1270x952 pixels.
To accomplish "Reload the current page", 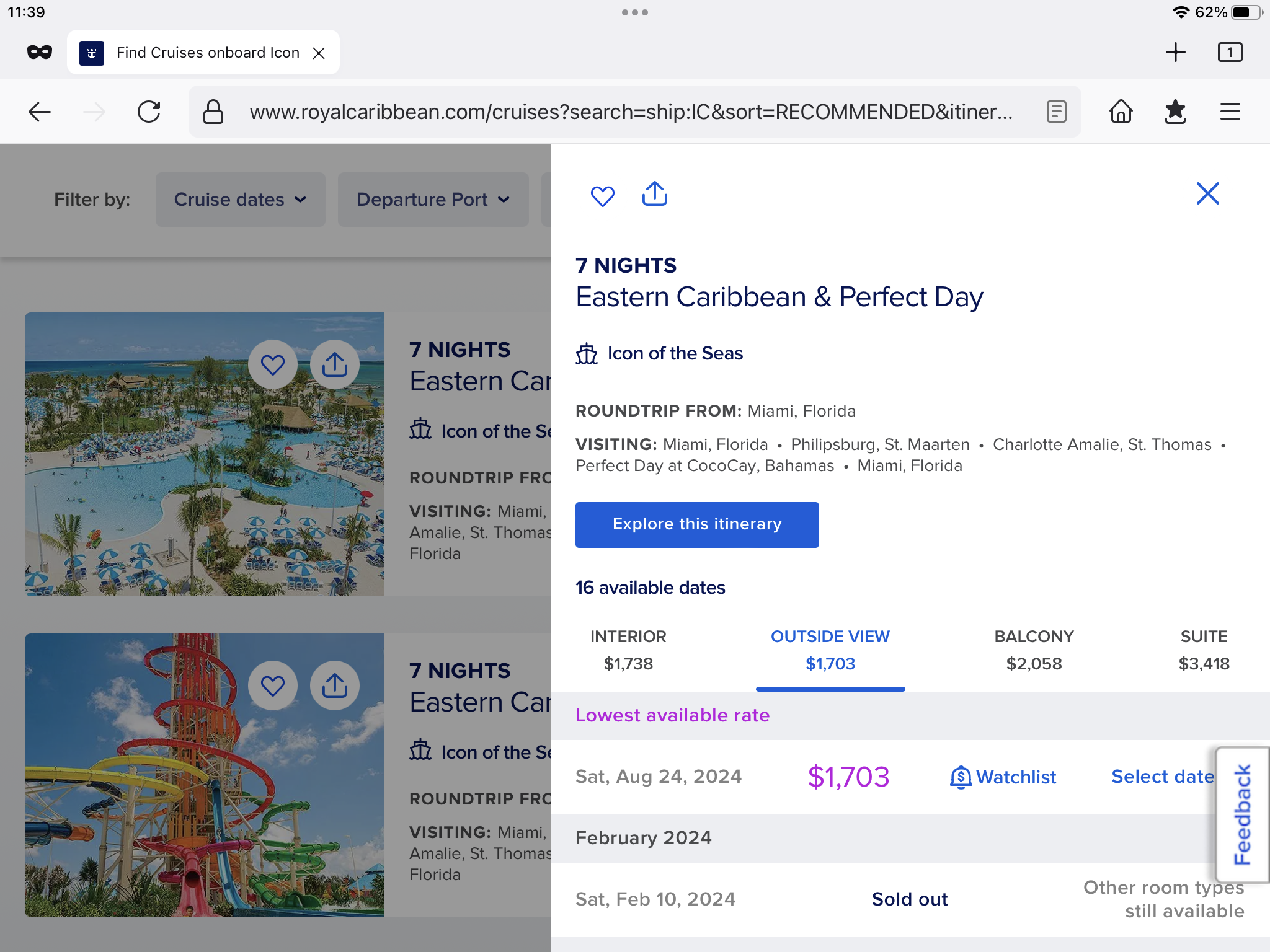I will (x=149, y=112).
